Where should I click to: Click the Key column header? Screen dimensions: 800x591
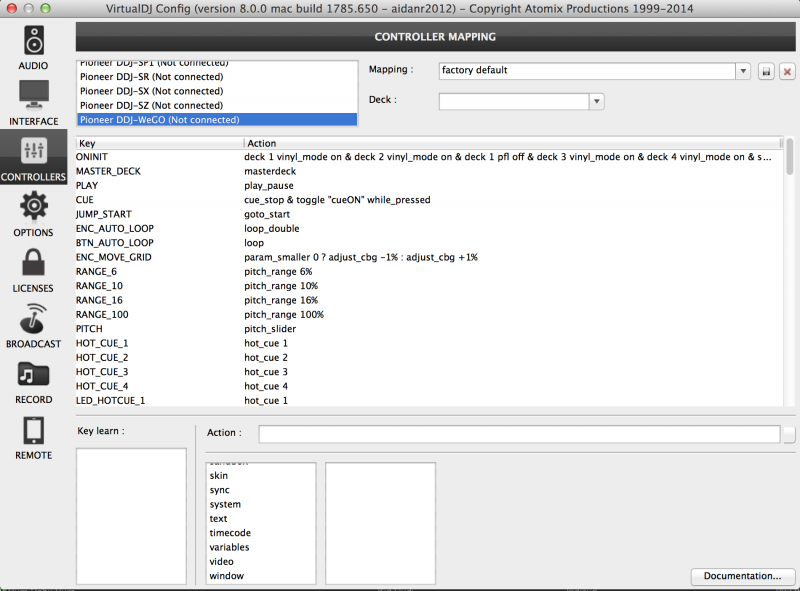tap(160, 143)
